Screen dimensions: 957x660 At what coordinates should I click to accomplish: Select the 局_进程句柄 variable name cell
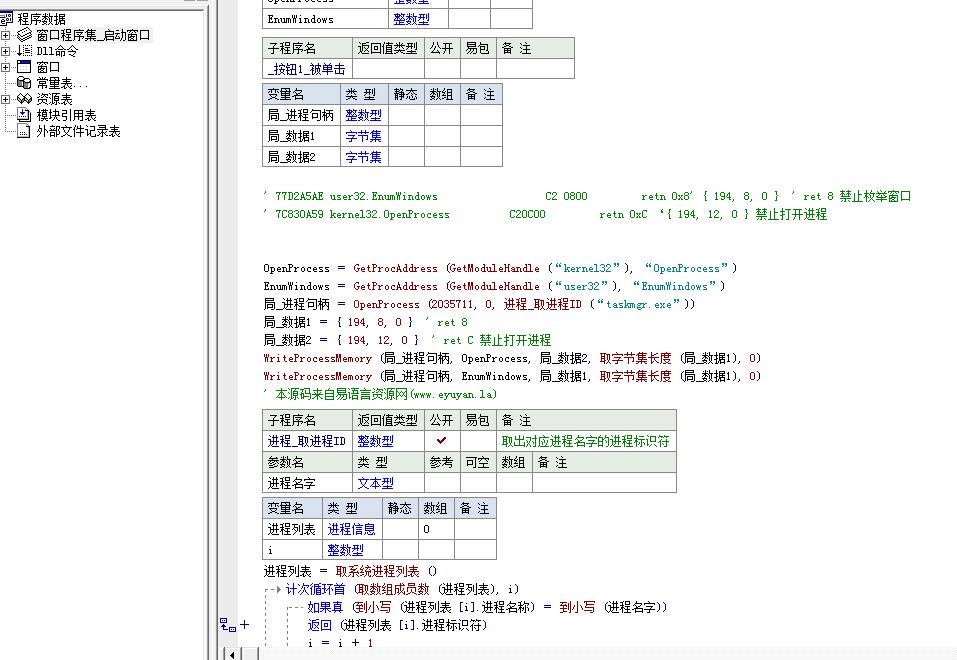(301, 115)
